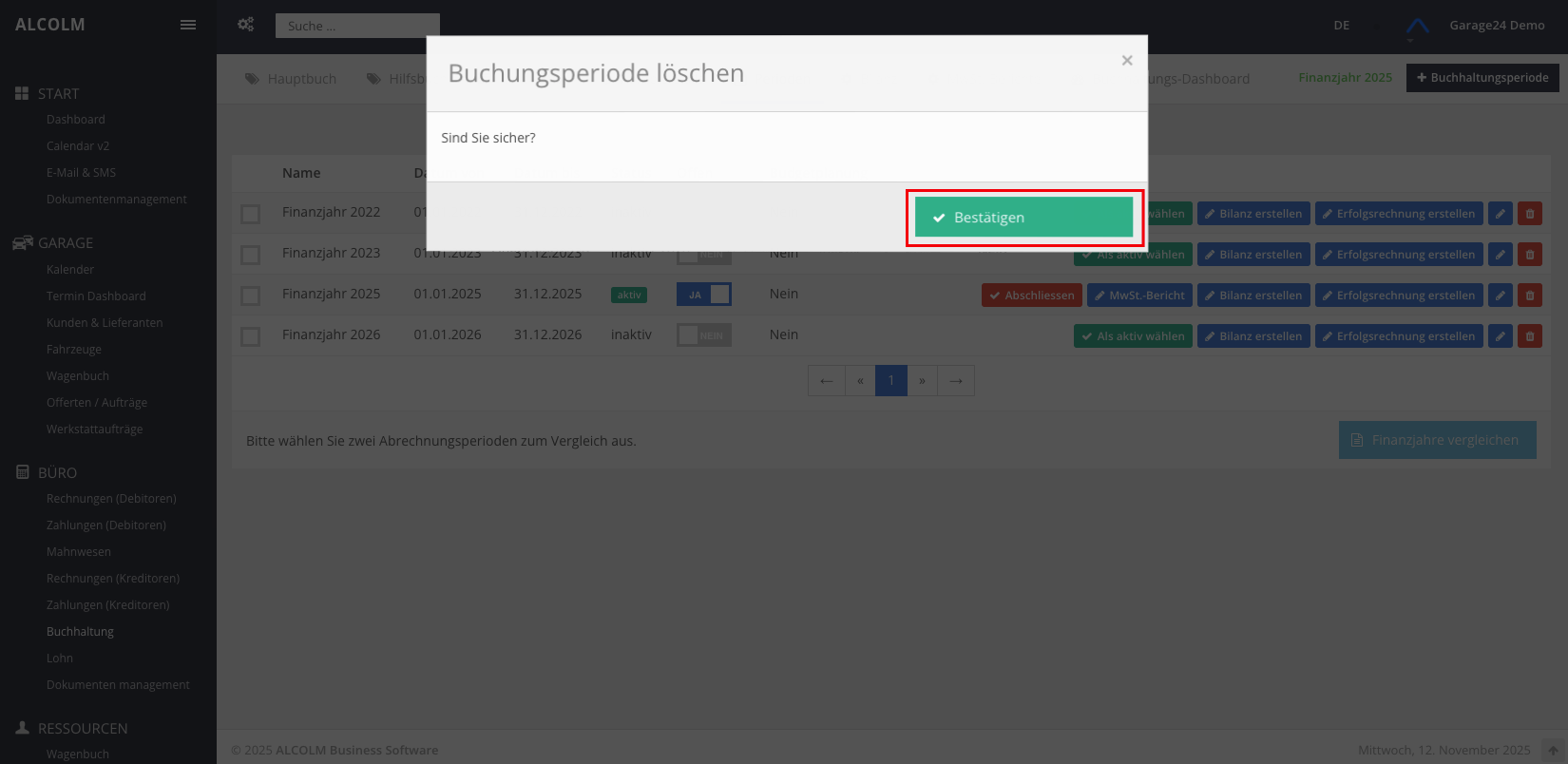
Task: Click Bilanz erstellen for Finanzjahr 2025
Action: [1253, 296]
